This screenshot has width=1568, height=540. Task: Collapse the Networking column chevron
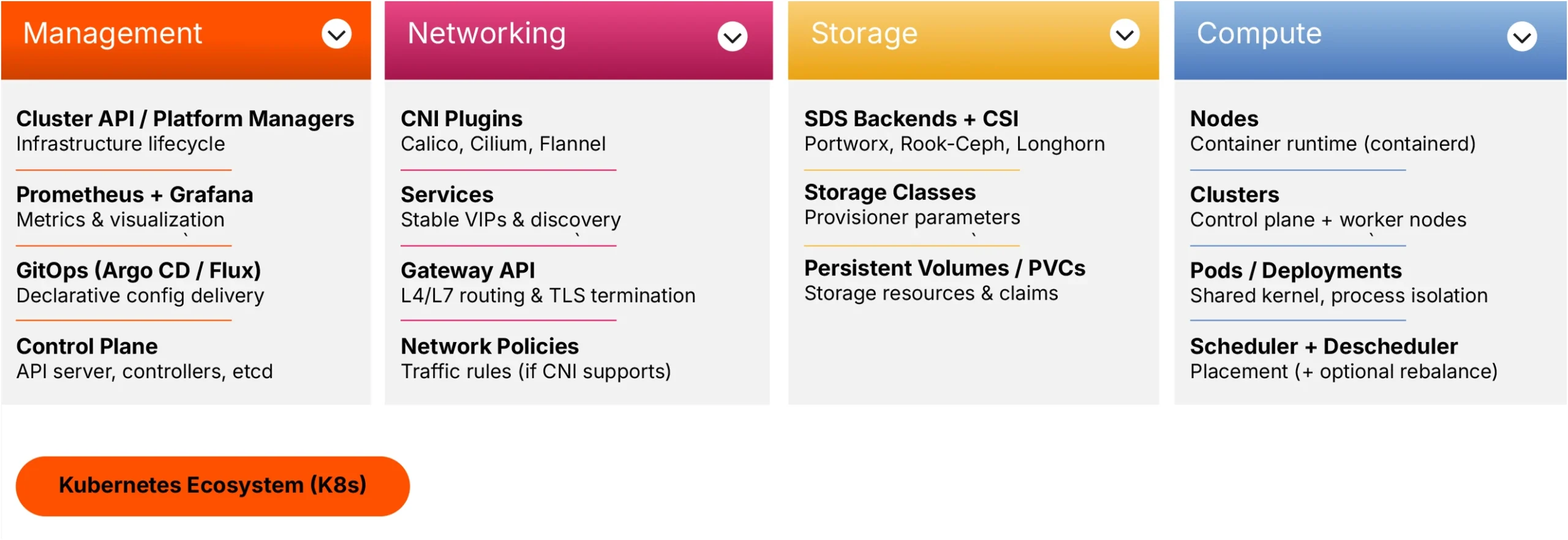pos(732,37)
